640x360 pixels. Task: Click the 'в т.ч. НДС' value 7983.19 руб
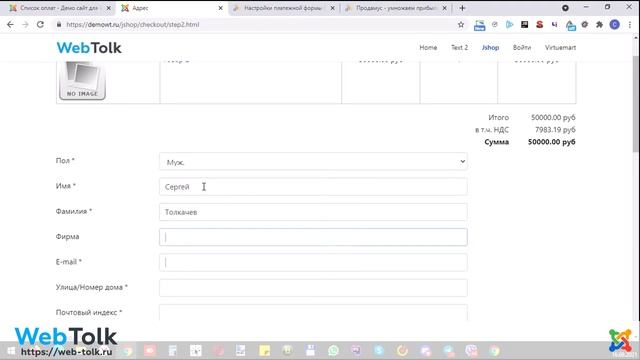coord(555,130)
